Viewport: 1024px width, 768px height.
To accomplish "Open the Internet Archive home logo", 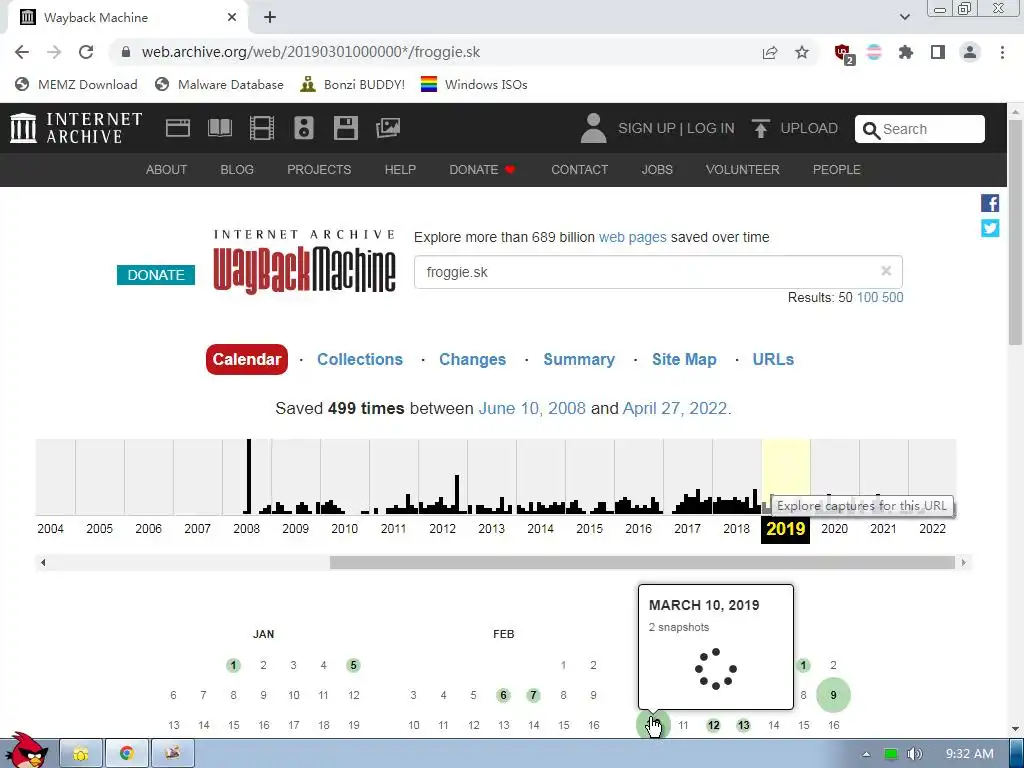I will pos(76,128).
